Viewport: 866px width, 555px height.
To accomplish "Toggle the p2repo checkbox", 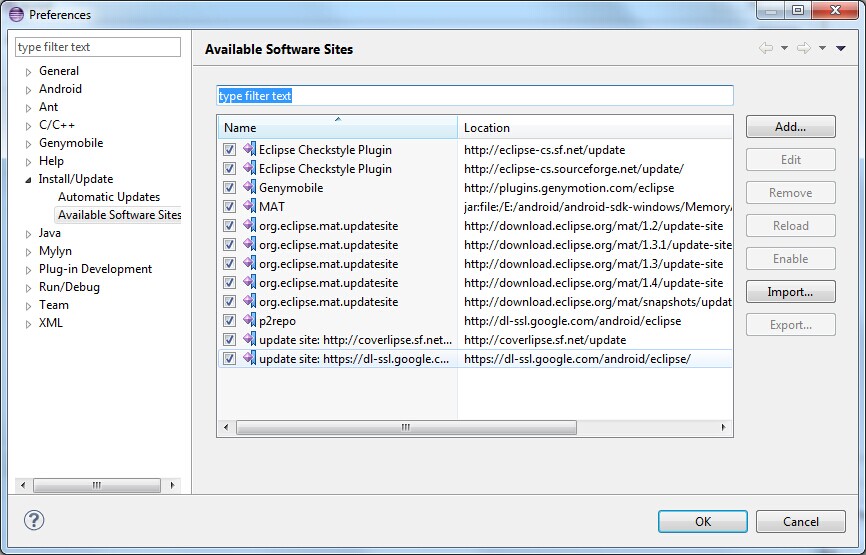I will (x=230, y=321).
